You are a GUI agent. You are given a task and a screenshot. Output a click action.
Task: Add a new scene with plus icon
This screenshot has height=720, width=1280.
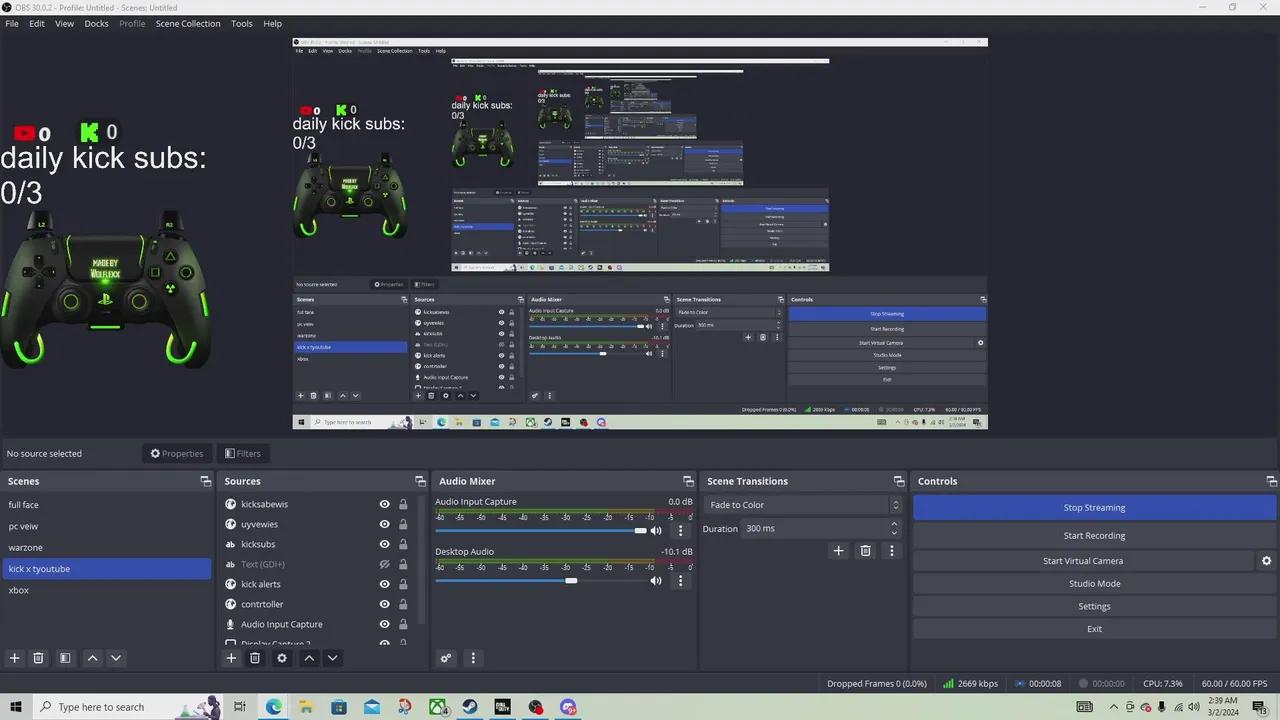coord(14,658)
